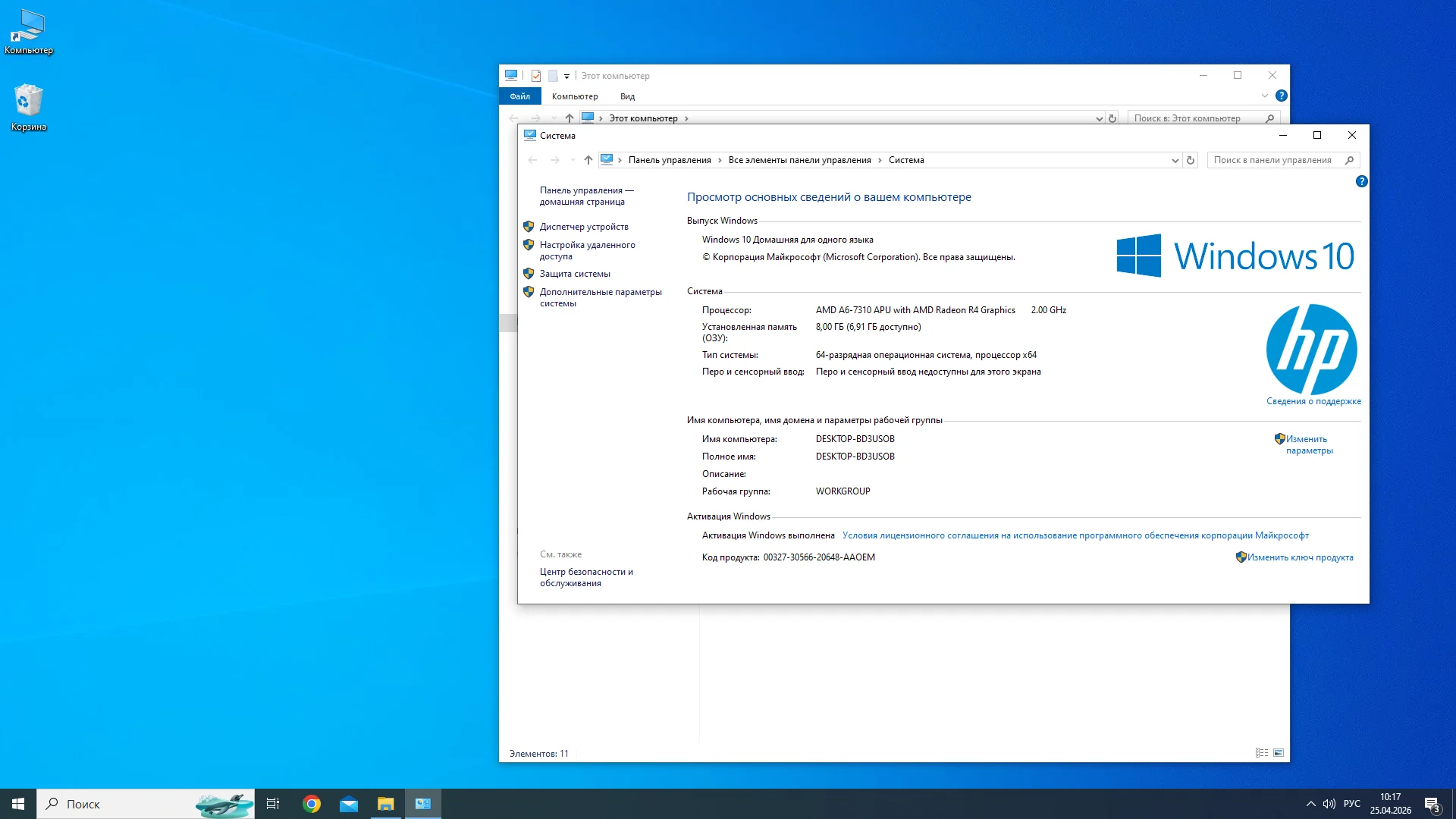The height and width of the screenshot is (819, 1456).
Task: Open Дополнительные параметры системы link
Action: (x=601, y=297)
